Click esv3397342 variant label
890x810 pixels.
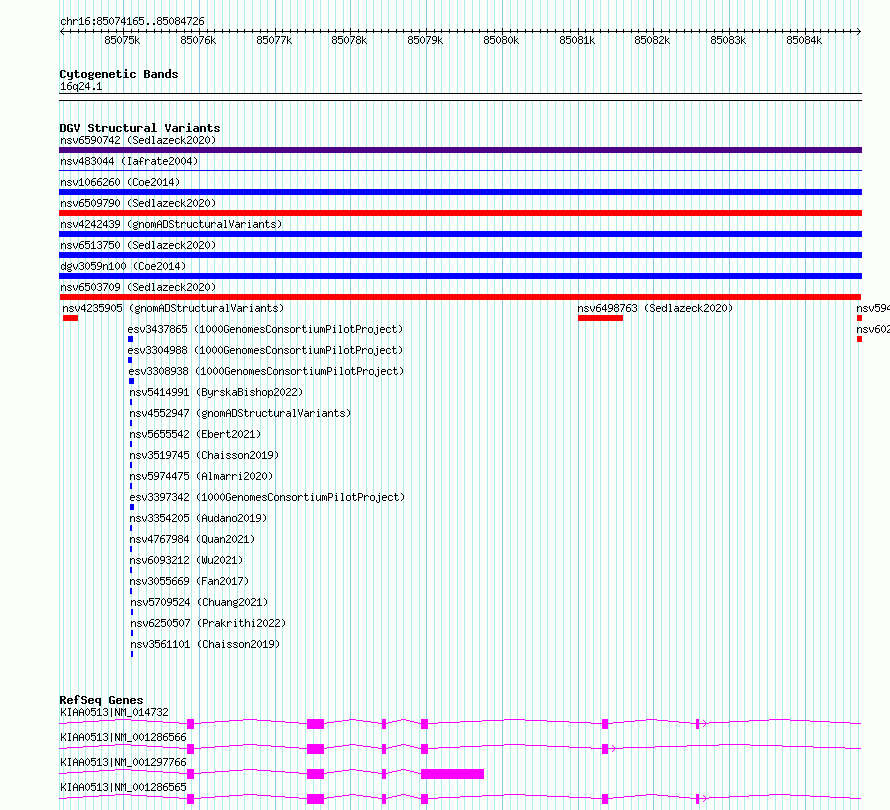pyautogui.click(x=267, y=497)
